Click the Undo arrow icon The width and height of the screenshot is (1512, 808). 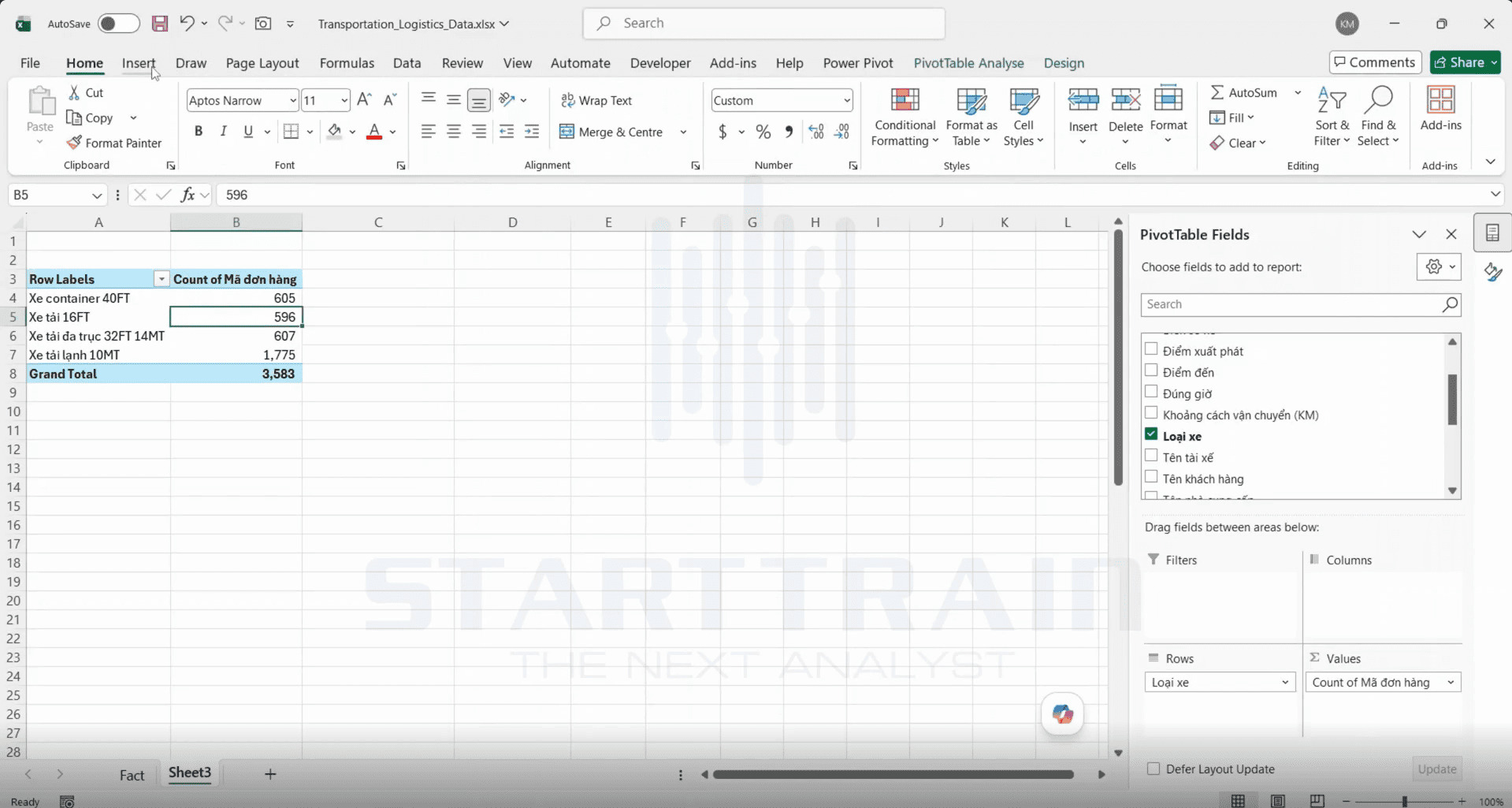(x=186, y=24)
